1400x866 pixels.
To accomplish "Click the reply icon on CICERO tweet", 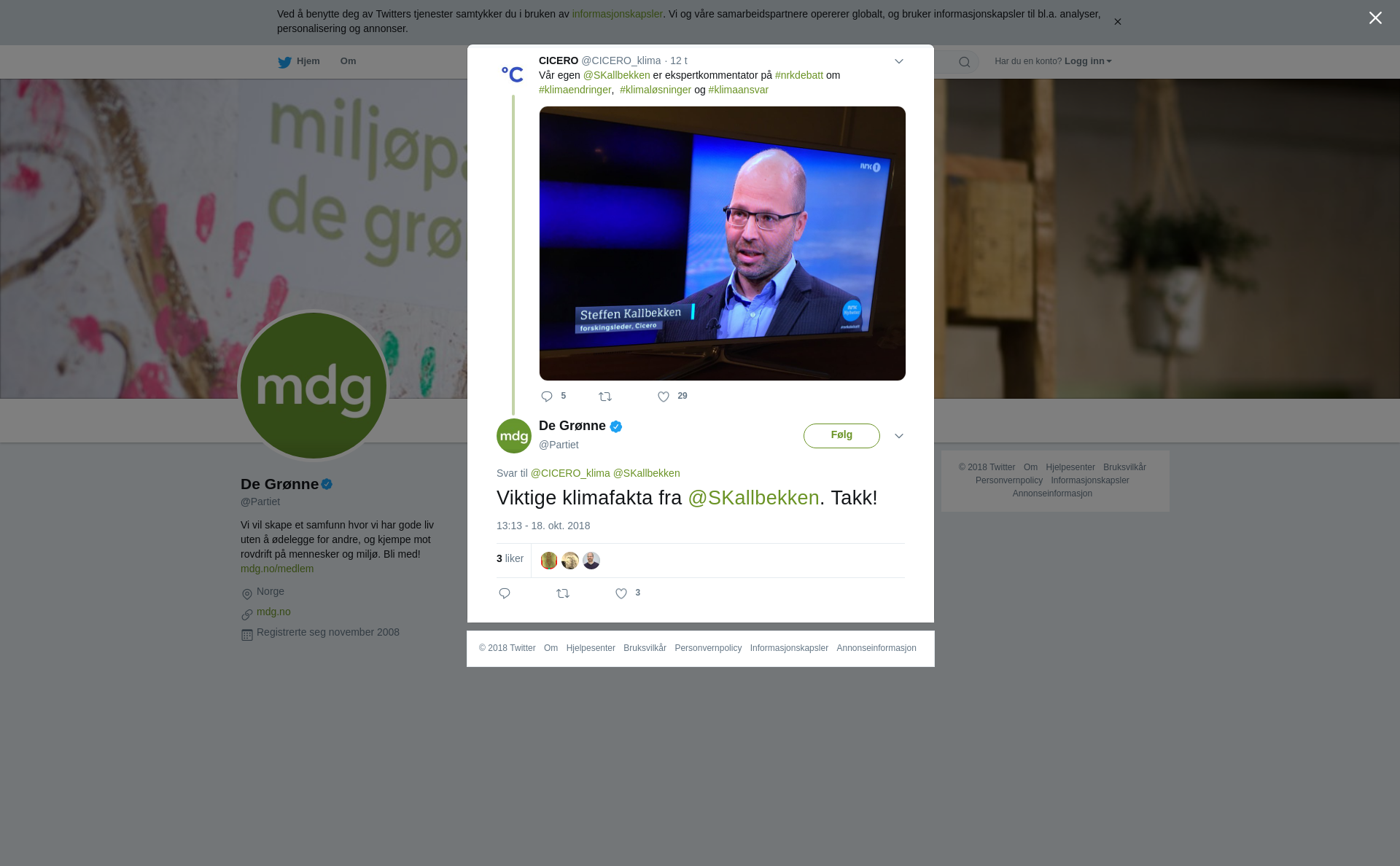I will tap(547, 397).
